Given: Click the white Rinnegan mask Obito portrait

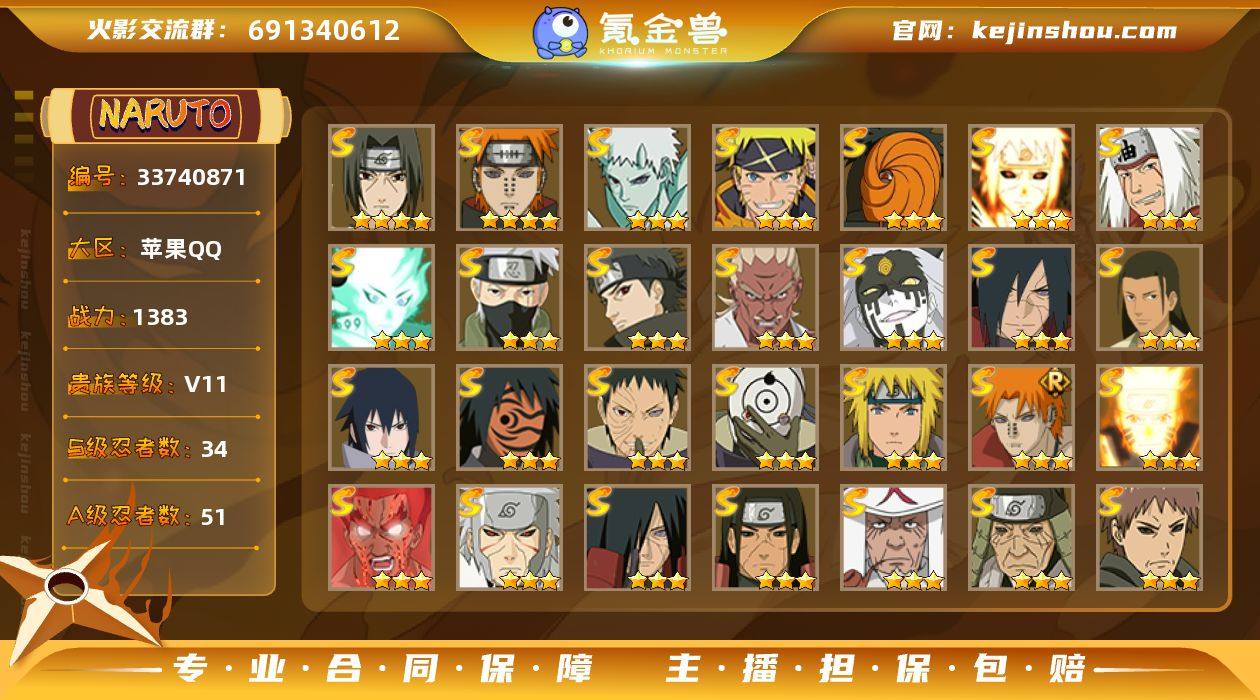Looking at the screenshot, I should (765, 418).
